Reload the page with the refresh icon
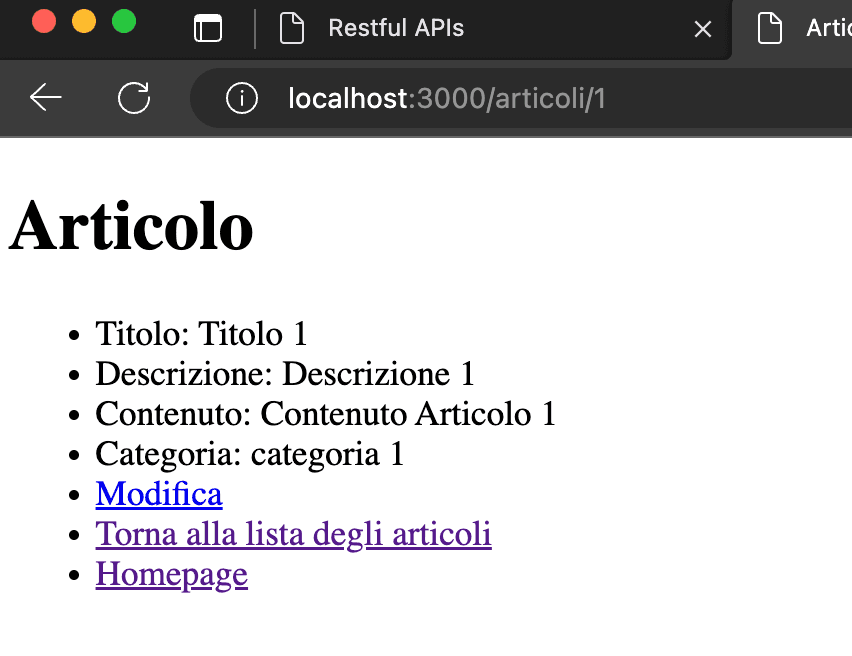Image resolution: width=852 pixels, height=656 pixels. click(x=134, y=98)
